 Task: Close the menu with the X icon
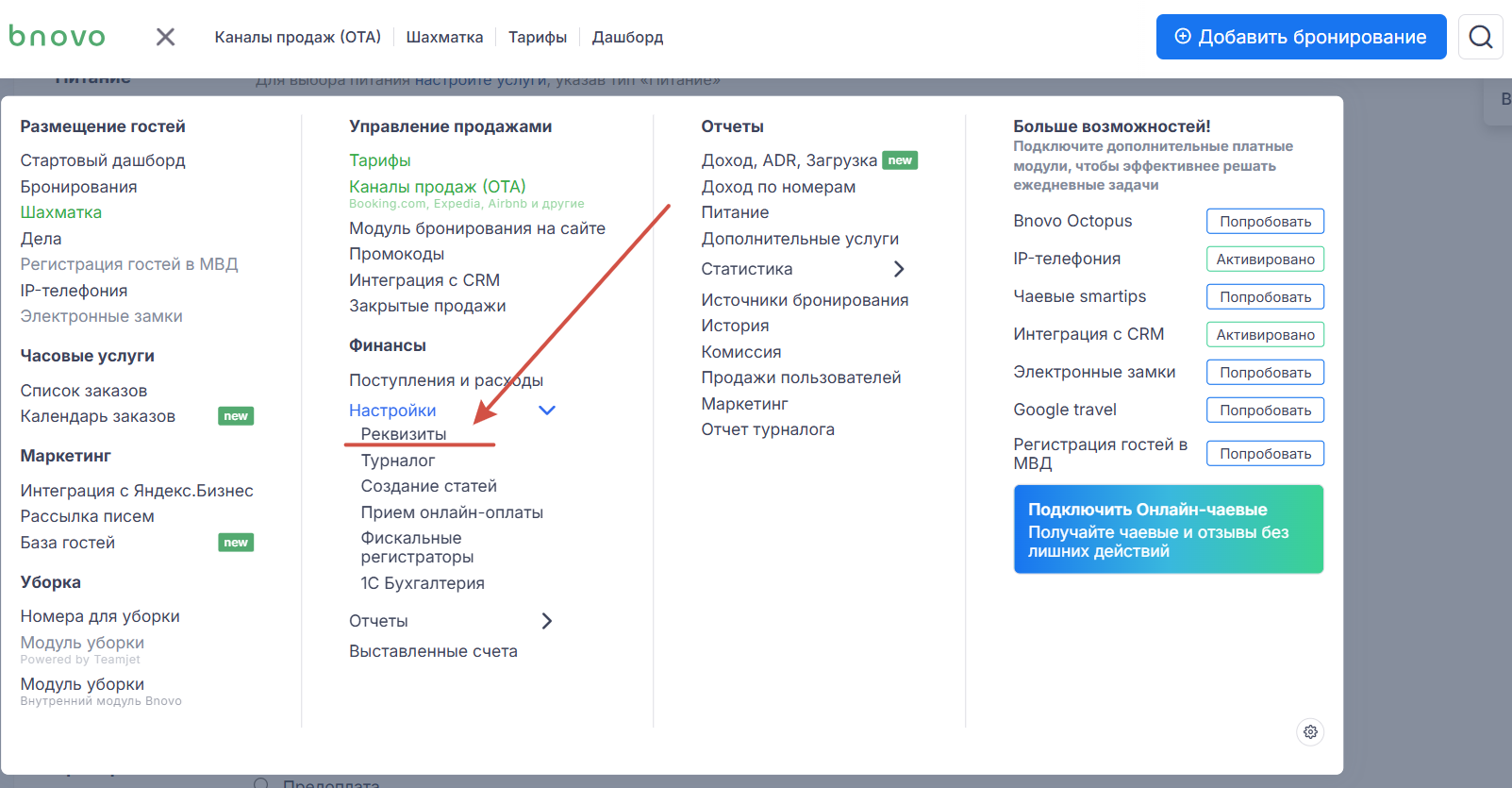point(165,37)
